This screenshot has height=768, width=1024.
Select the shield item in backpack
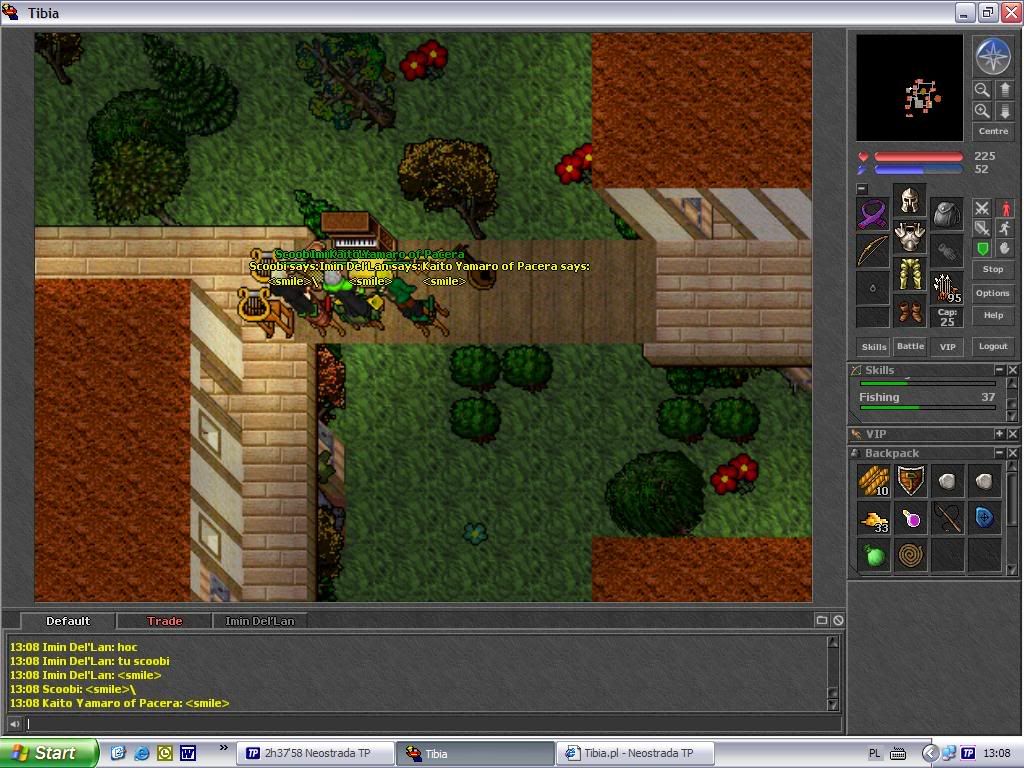tap(910, 481)
